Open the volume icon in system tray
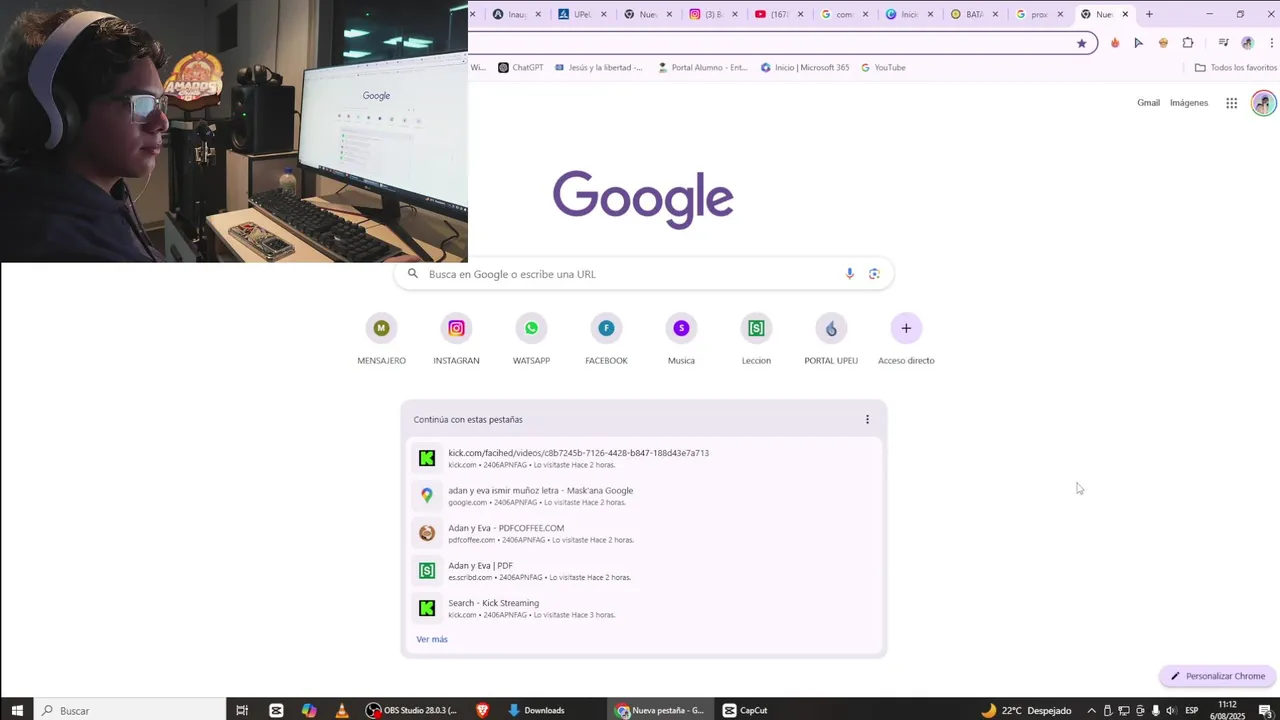The width and height of the screenshot is (1280, 720). pos(1171,710)
